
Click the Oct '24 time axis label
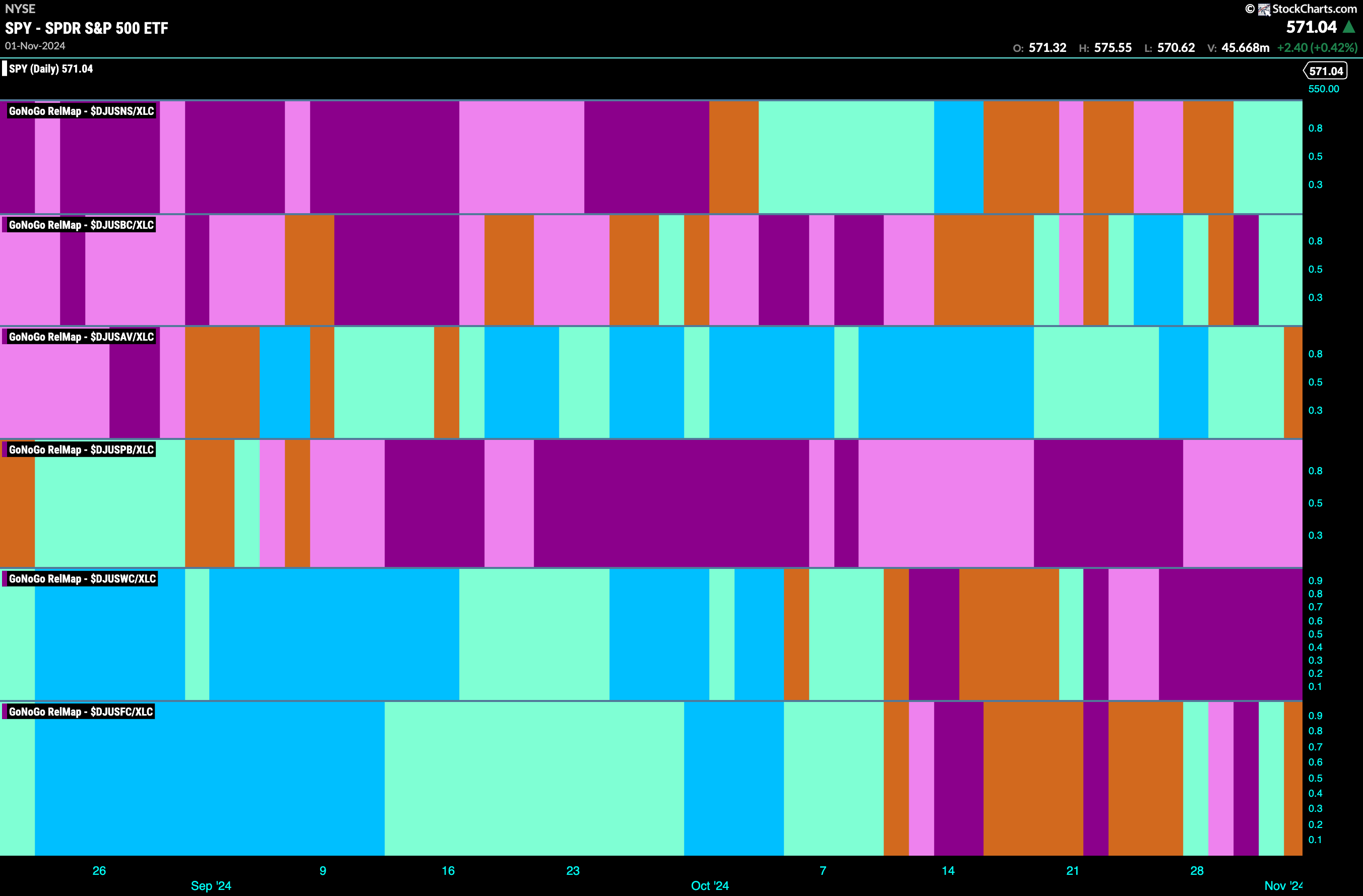click(710, 886)
